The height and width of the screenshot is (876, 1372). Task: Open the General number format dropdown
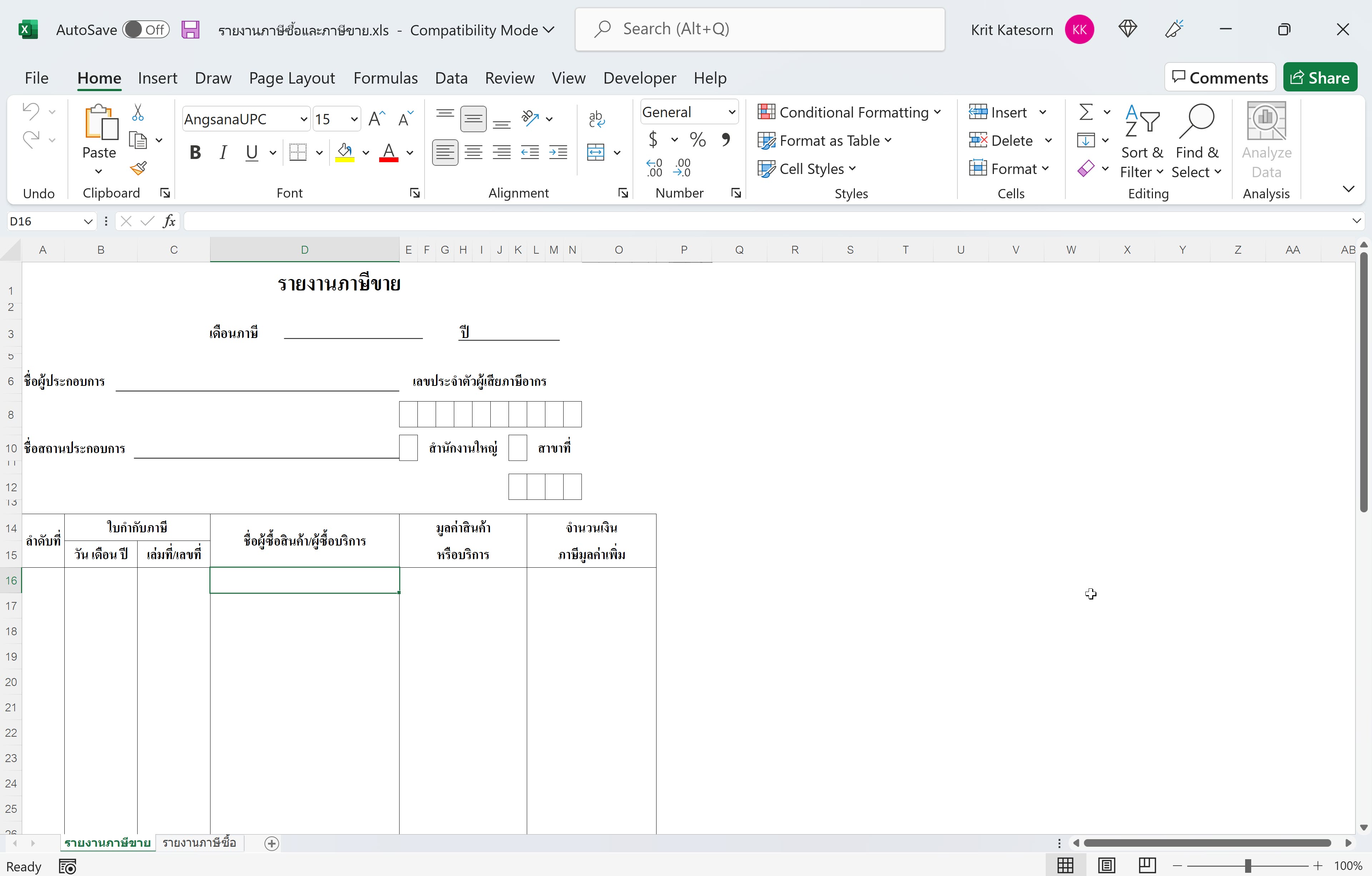(732, 112)
